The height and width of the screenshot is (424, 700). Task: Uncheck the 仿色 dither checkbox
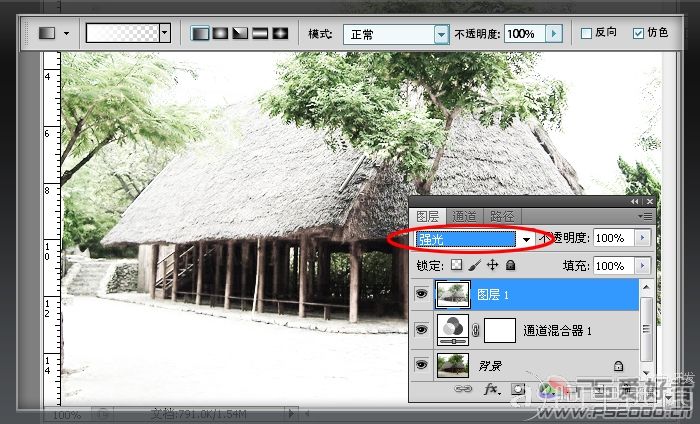point(638,33)
